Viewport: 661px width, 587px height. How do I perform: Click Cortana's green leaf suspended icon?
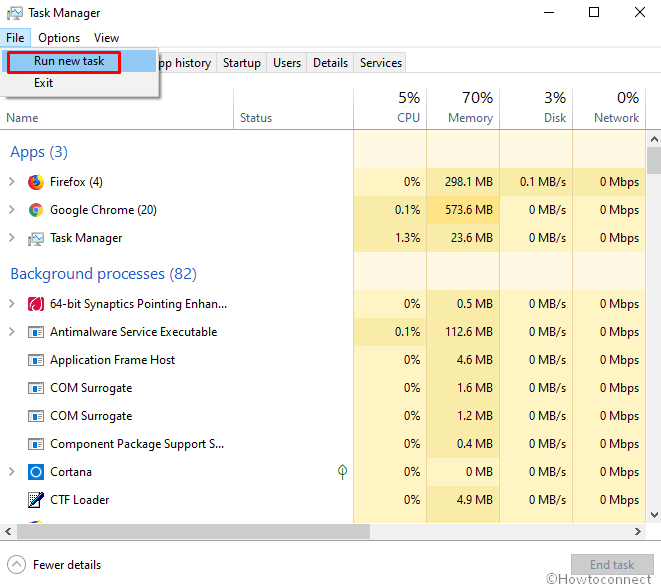coord(342,471)
